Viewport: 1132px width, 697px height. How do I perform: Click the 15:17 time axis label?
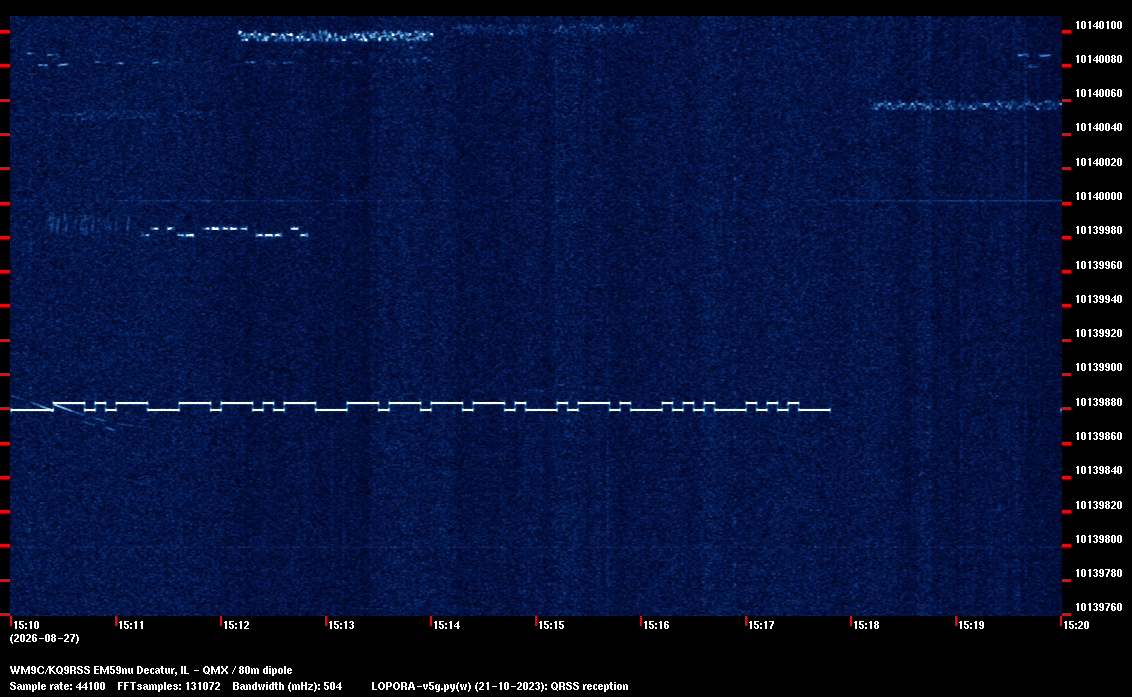(x=761, y=625)
